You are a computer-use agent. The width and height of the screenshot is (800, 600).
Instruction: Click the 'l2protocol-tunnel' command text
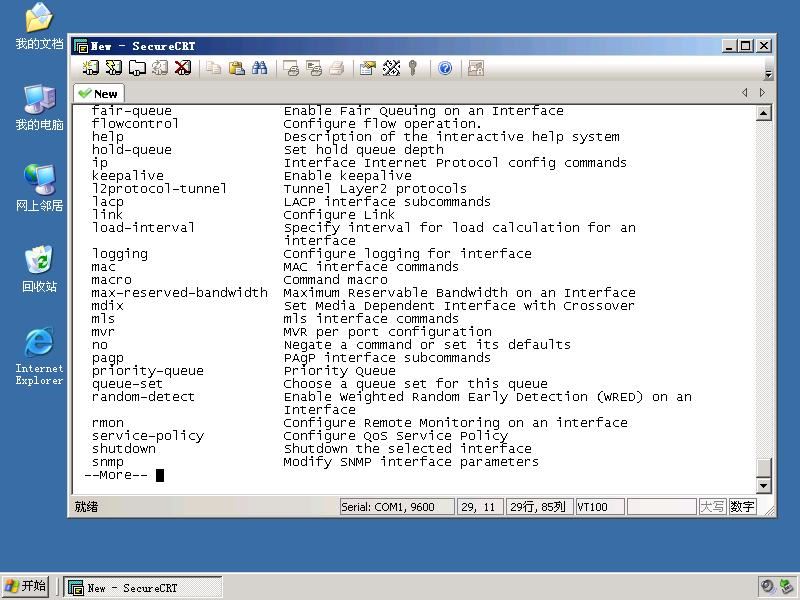point(159,188)
